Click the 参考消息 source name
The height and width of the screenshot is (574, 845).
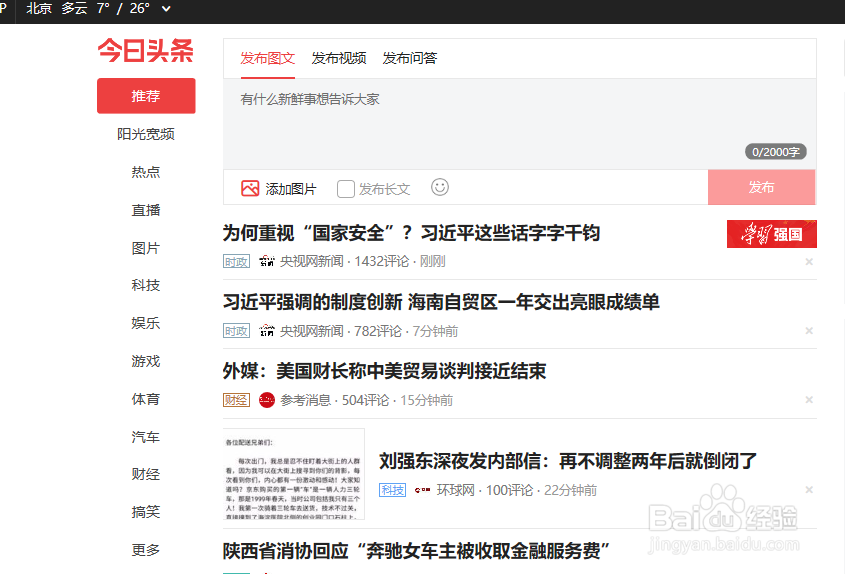[x=305, y=400]
